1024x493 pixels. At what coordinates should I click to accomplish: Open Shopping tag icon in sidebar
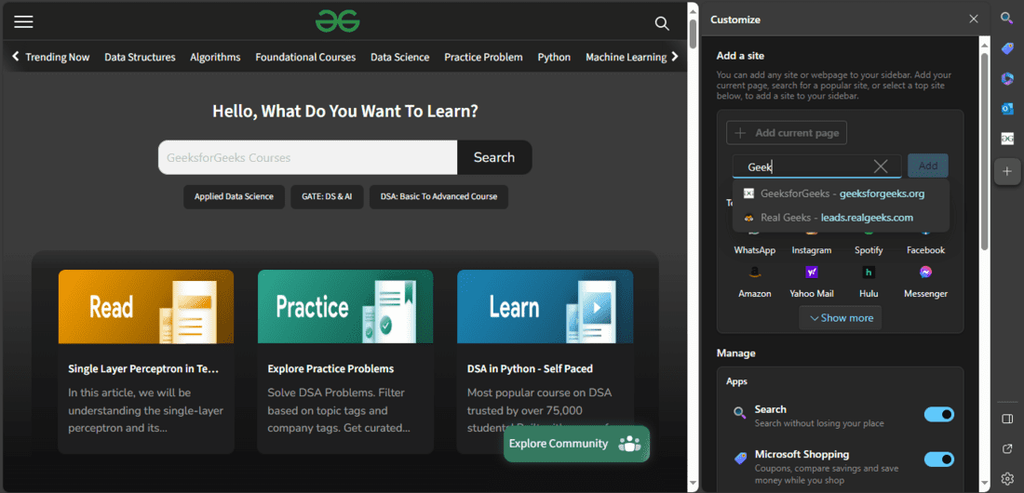coord(1007,48)
